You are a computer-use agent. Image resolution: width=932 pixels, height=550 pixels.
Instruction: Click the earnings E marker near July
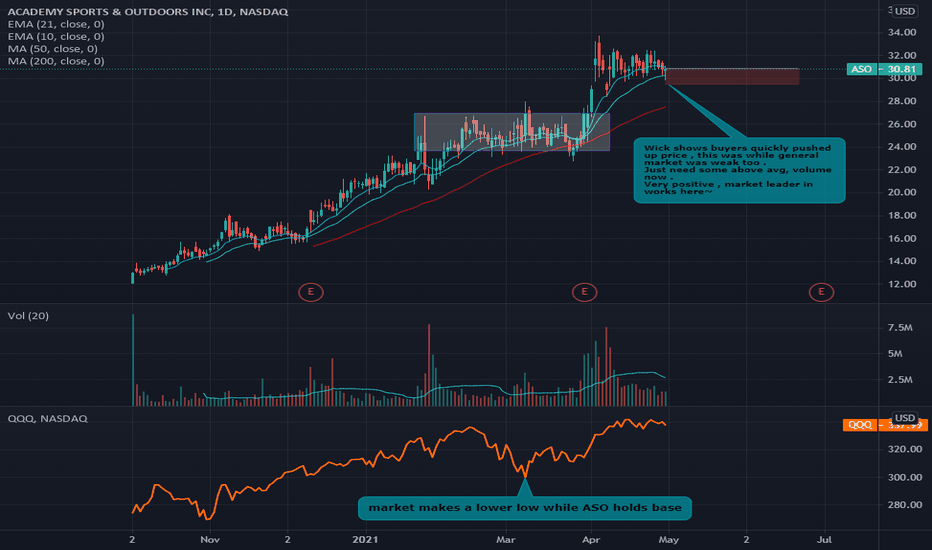pos(821,292)
